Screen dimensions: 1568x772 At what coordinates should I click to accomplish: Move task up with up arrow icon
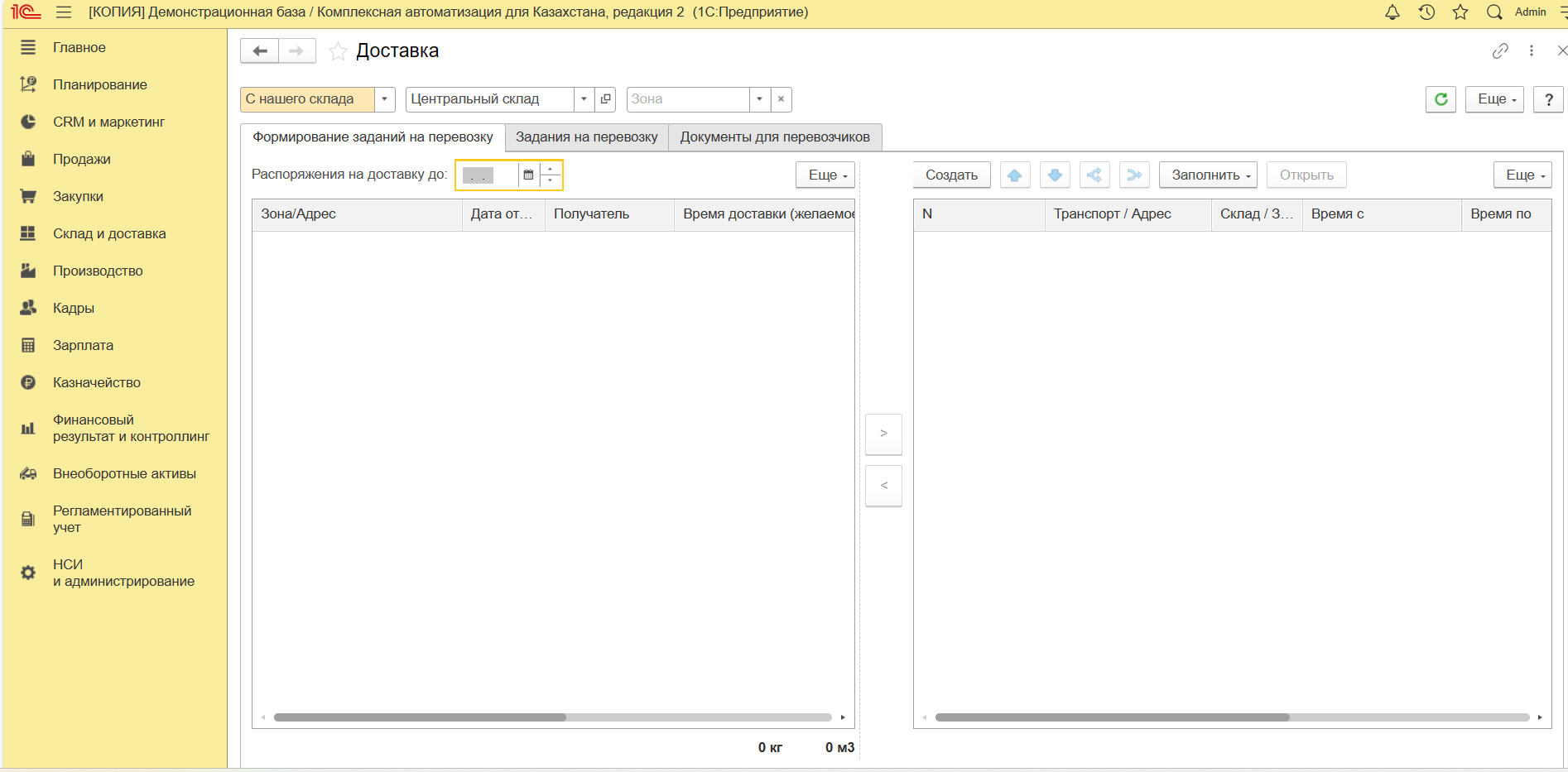coord(1014,175)
